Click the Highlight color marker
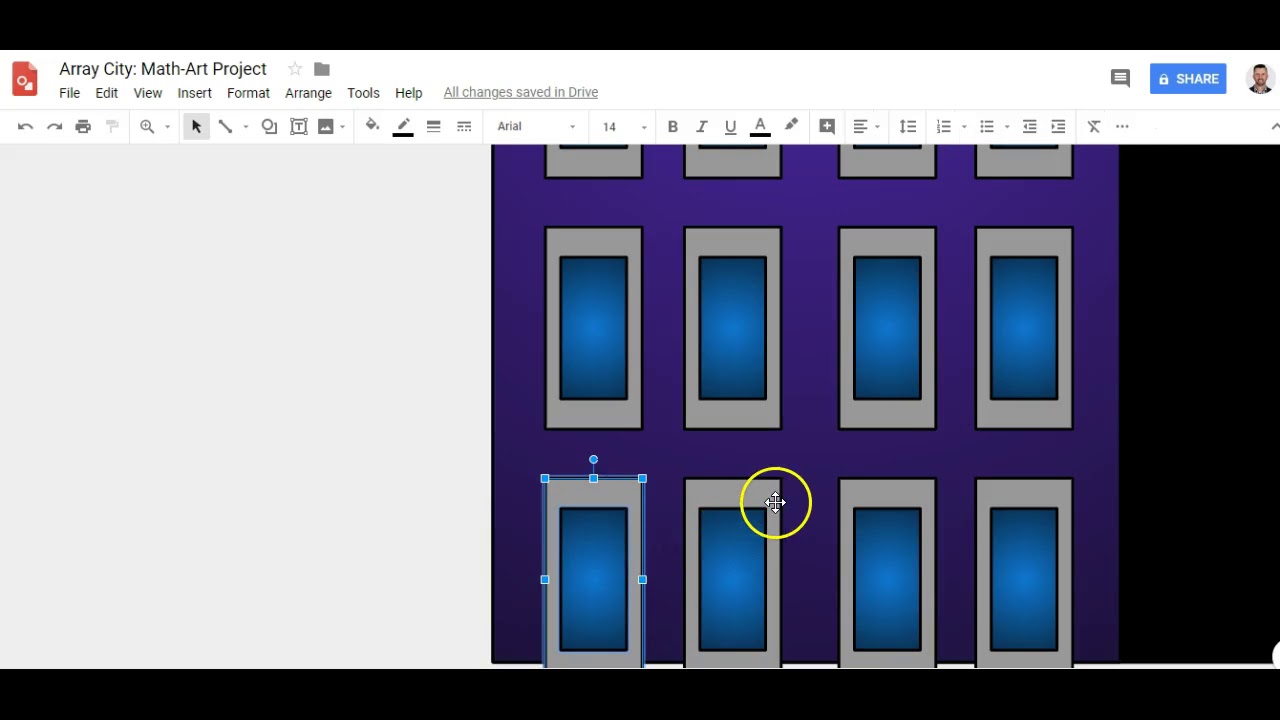The width and height of the screenshot is (1280, 720). click(x=791, y=126)
